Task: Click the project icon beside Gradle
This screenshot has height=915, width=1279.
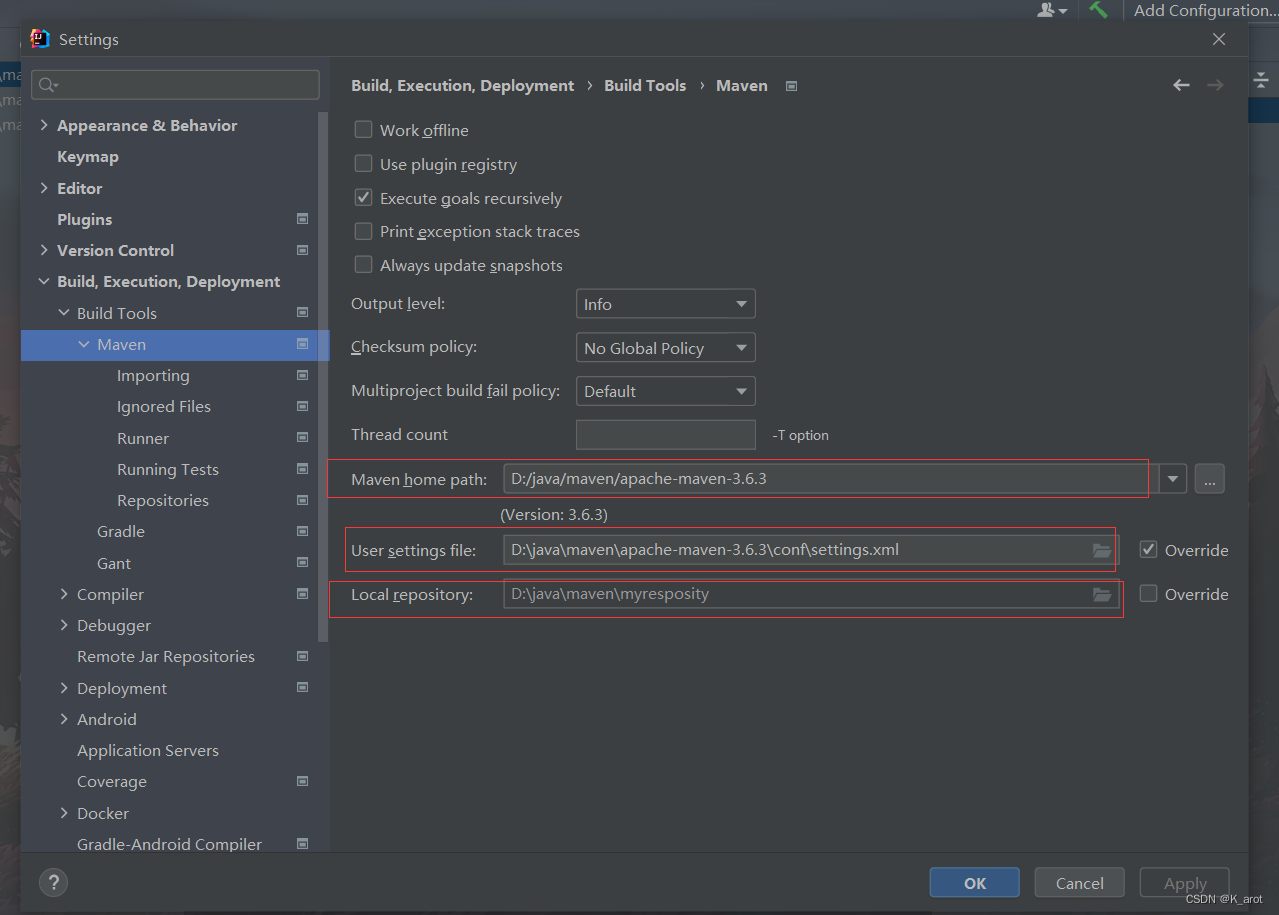Action: pyautogui.click(x=303, y=531)
